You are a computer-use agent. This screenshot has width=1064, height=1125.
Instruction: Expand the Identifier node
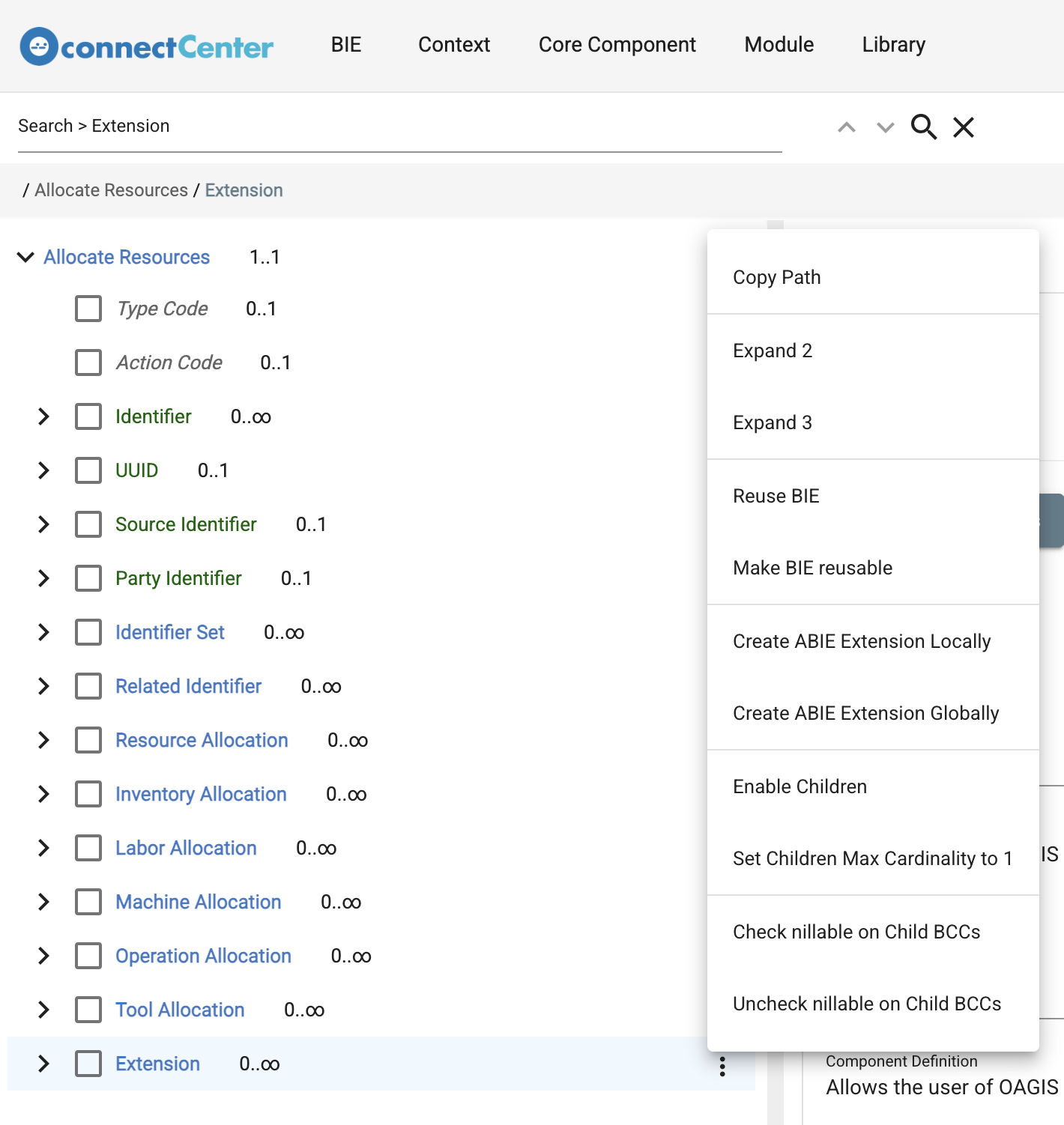point(43,416)
